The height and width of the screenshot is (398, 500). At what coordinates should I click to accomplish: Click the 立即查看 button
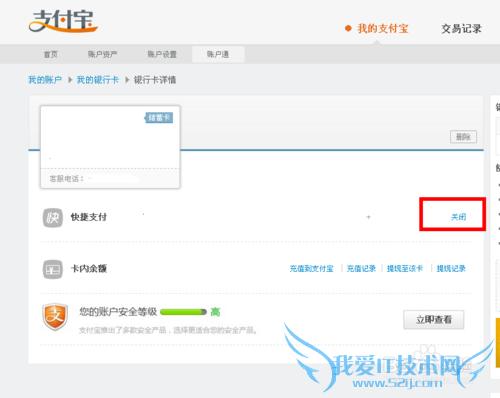coord(434,320)
